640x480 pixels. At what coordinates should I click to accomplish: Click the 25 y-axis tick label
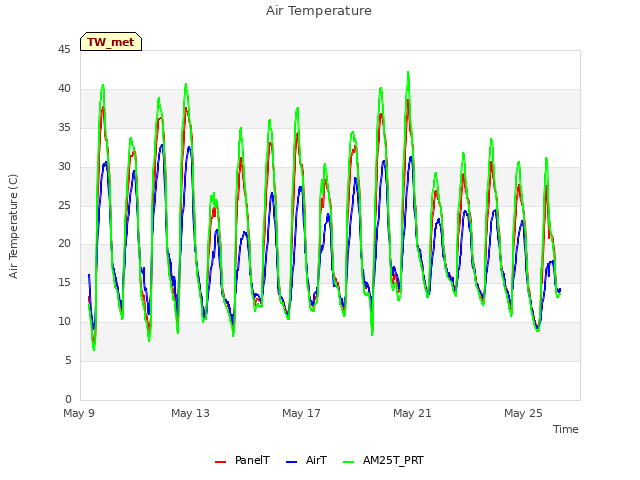(64, 205)
